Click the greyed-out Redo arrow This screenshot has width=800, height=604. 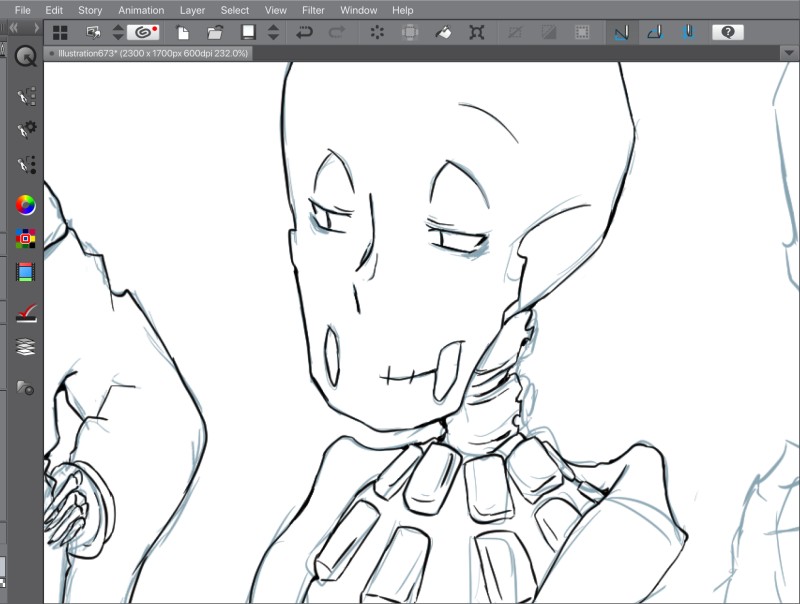coord(337,33)
